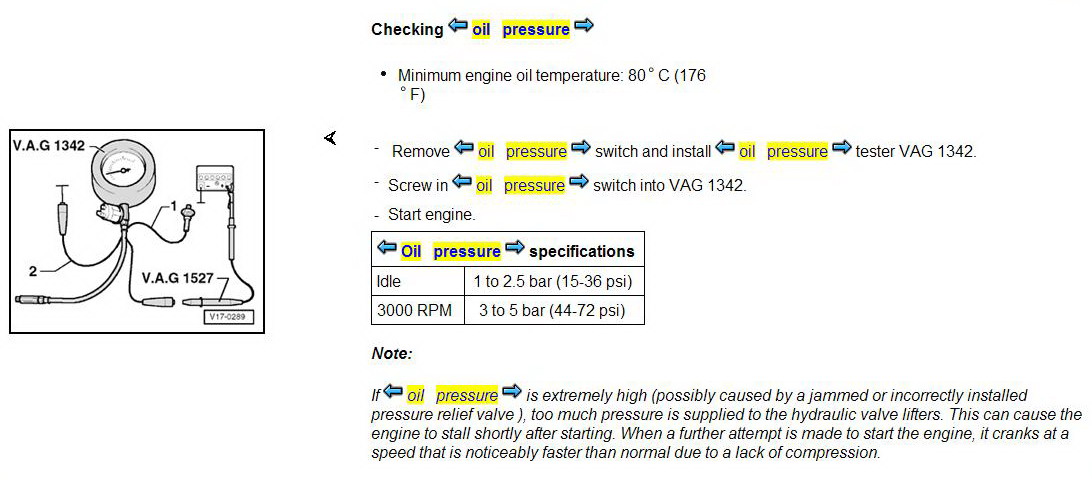Image resolution: width=1092 pixels, height=480 pixels.
Task: Click the left arrow in the specifications table header
Action: 387,248
